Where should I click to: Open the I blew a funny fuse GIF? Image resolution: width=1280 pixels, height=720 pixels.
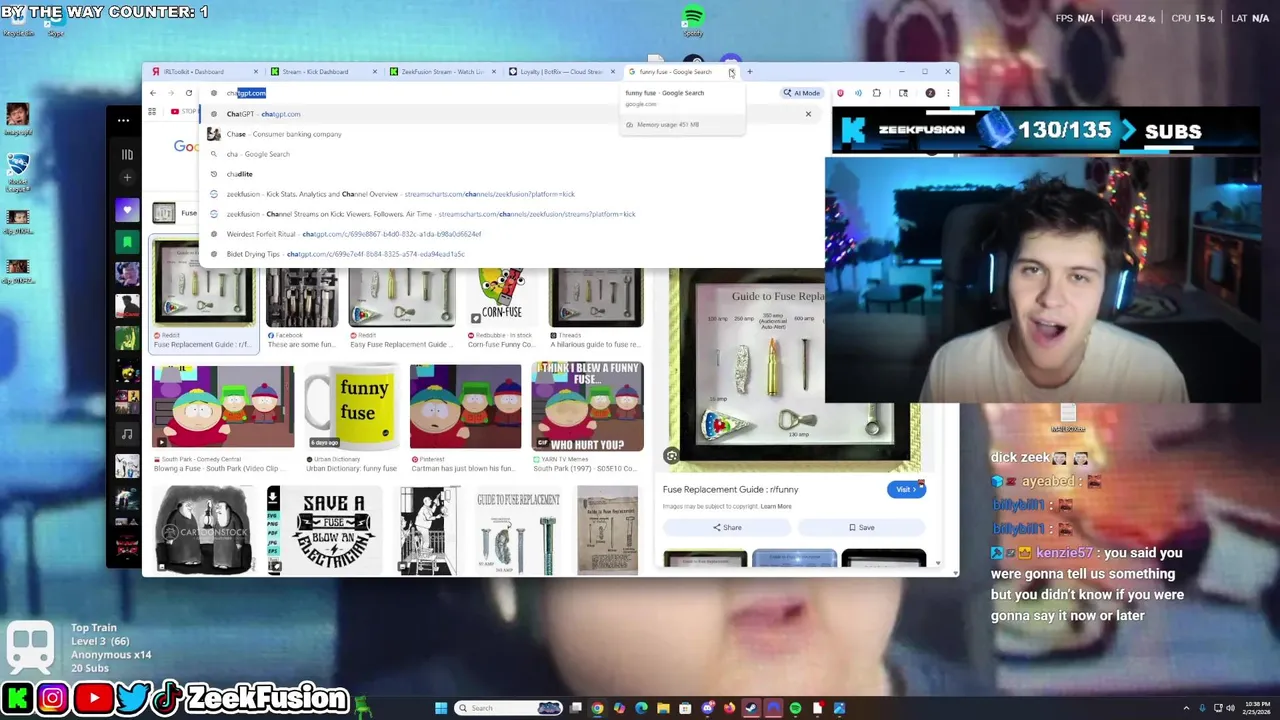click(x=588, y=407)
